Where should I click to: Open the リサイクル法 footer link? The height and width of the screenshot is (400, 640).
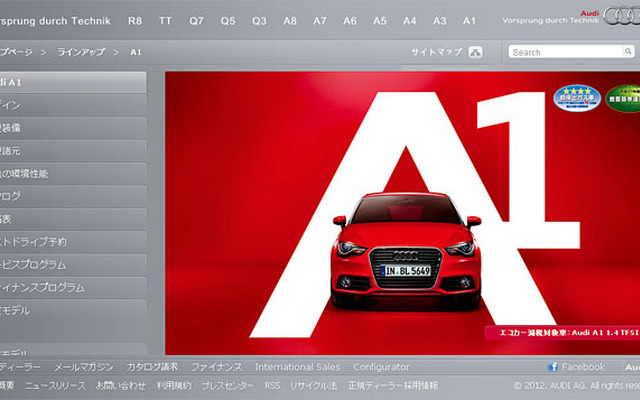tap(313, 385)
